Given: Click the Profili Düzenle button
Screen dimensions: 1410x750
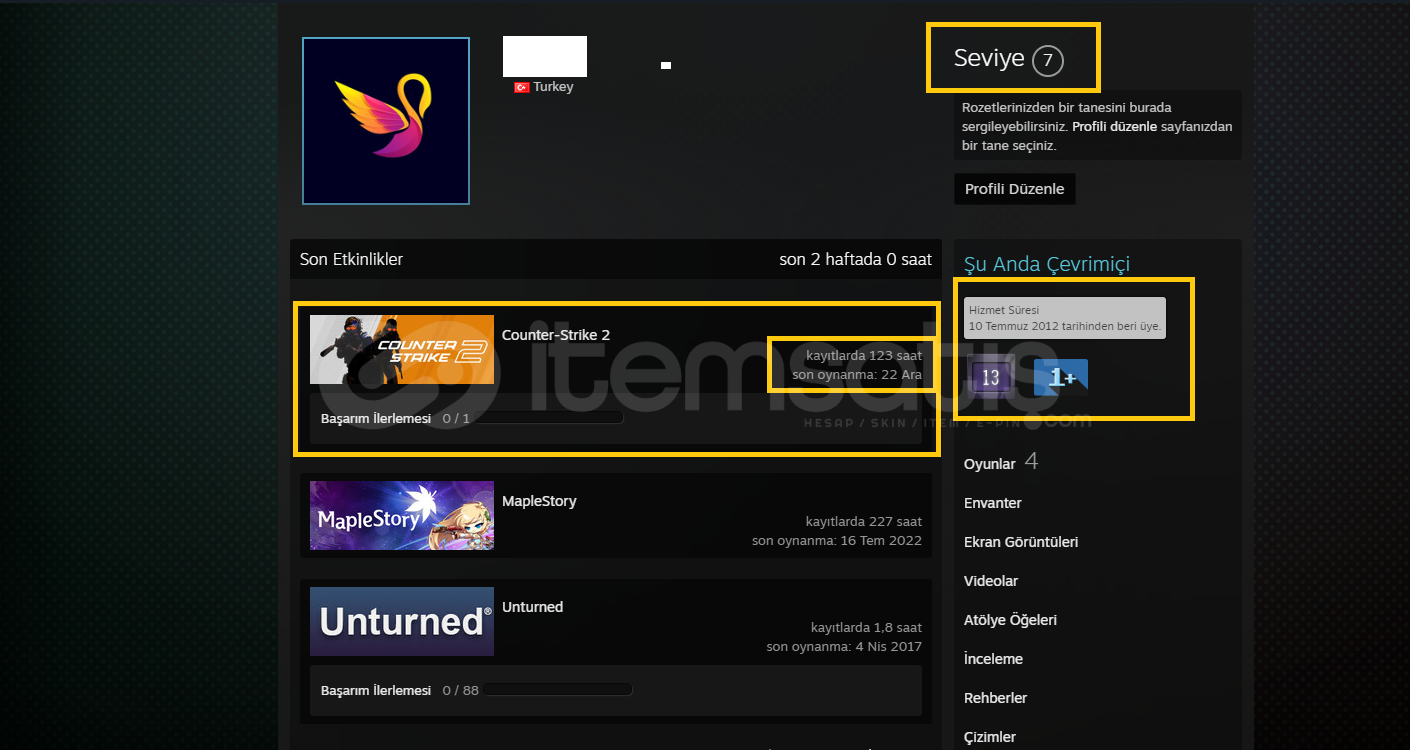Looking at the screenshot, I should coord(1015,189).
